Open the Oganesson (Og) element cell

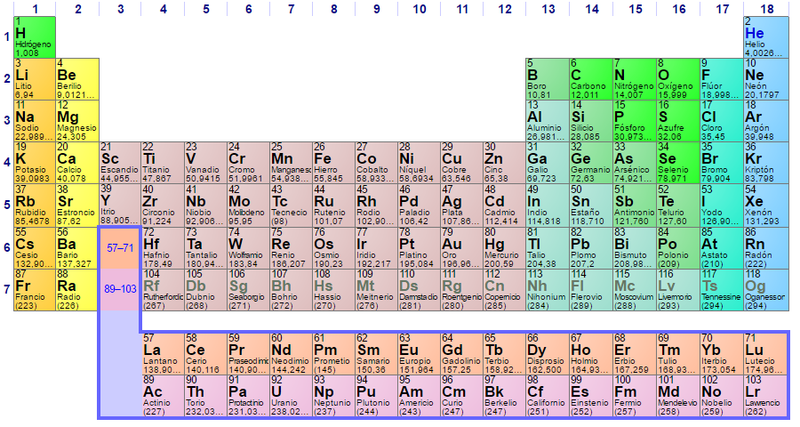coord(765,290)
